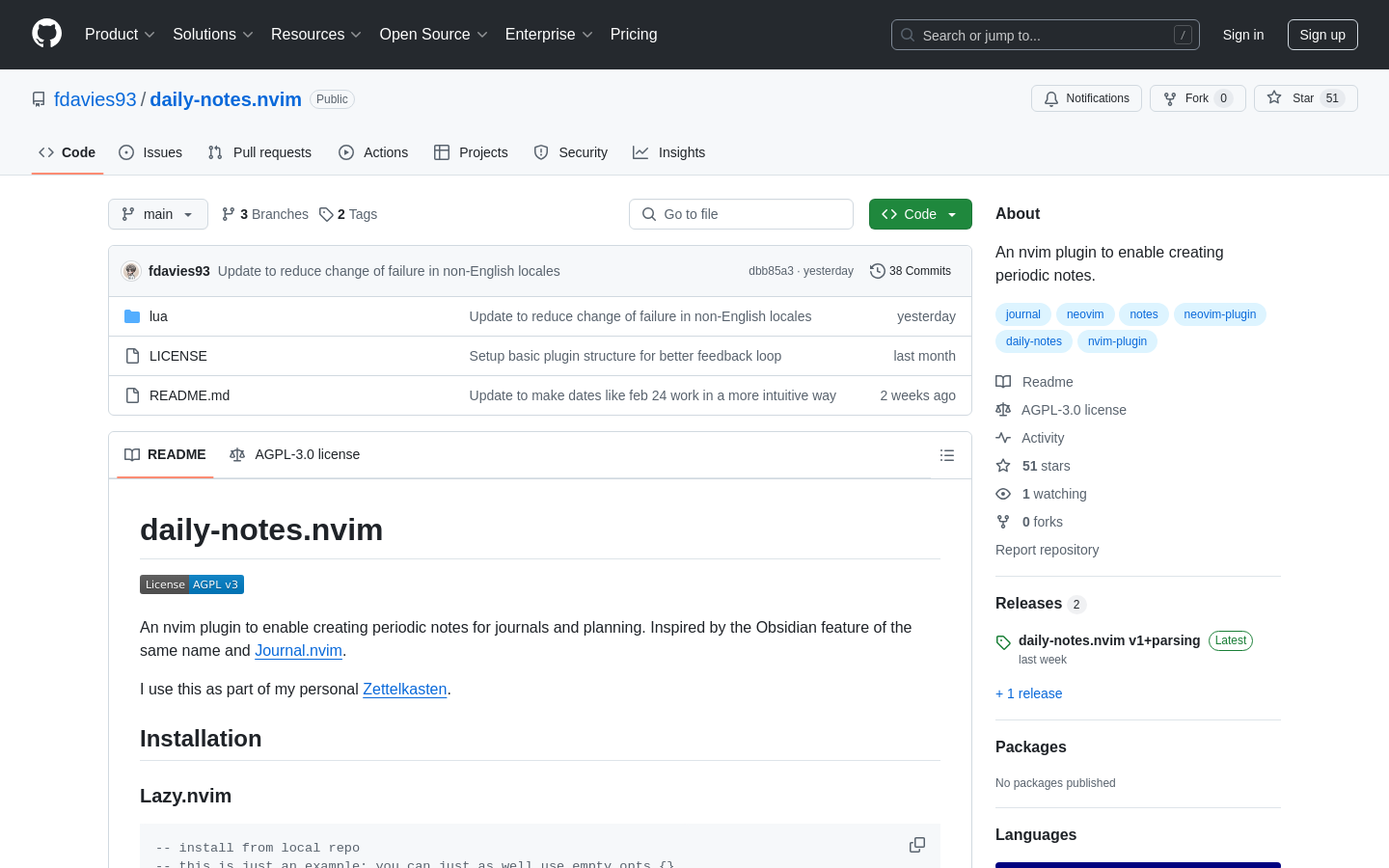Image resolution: width=1389 pixels, height=868 pixels.
Task: Click the notifications bell icon
Action: click(x=1051, y=98)
